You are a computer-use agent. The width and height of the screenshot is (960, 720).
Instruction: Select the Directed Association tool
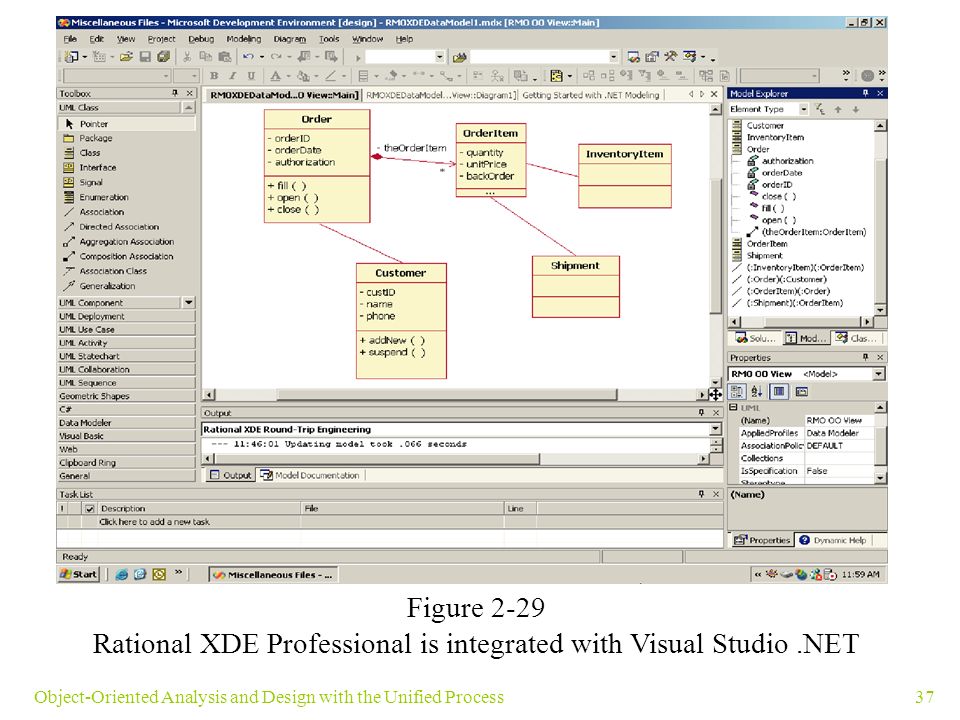(127, 227)
